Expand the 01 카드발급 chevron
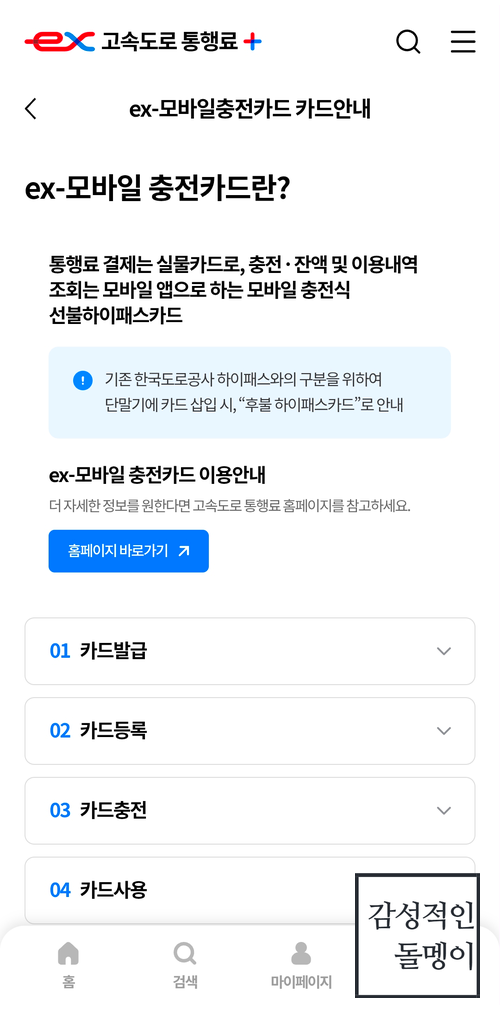 (443, 651)
